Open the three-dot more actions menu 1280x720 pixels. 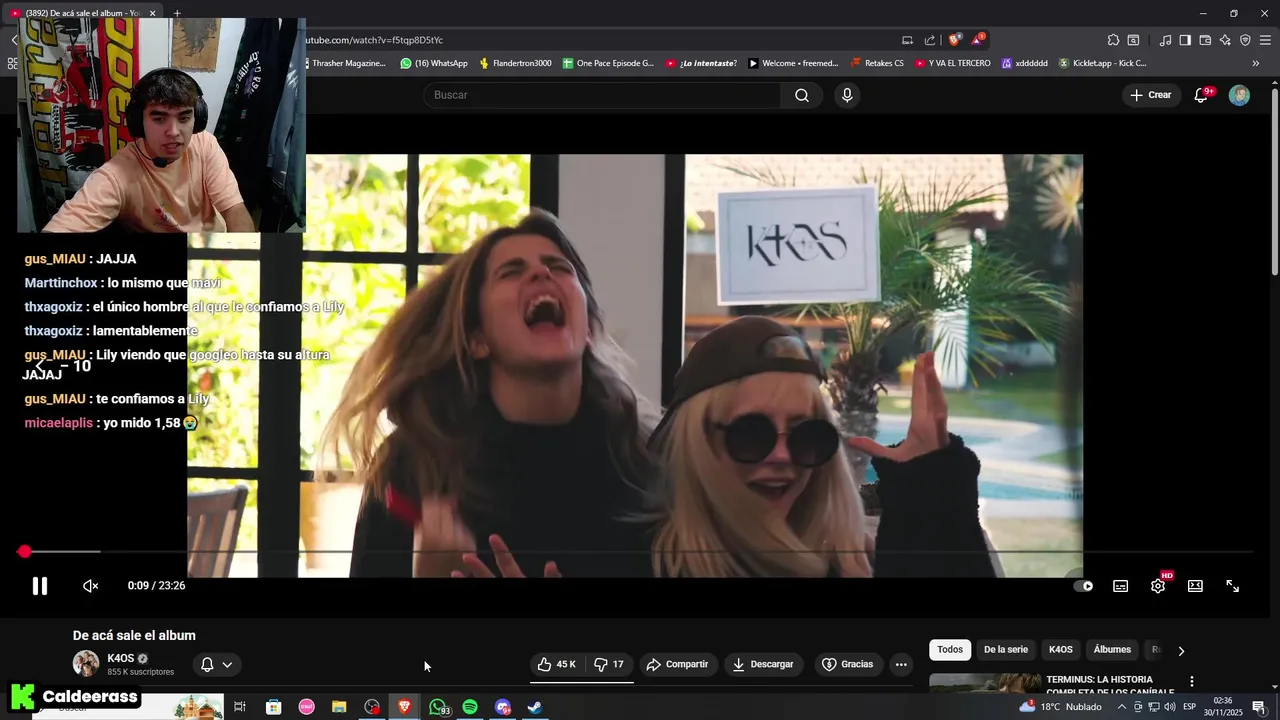[x=901, y=664]
